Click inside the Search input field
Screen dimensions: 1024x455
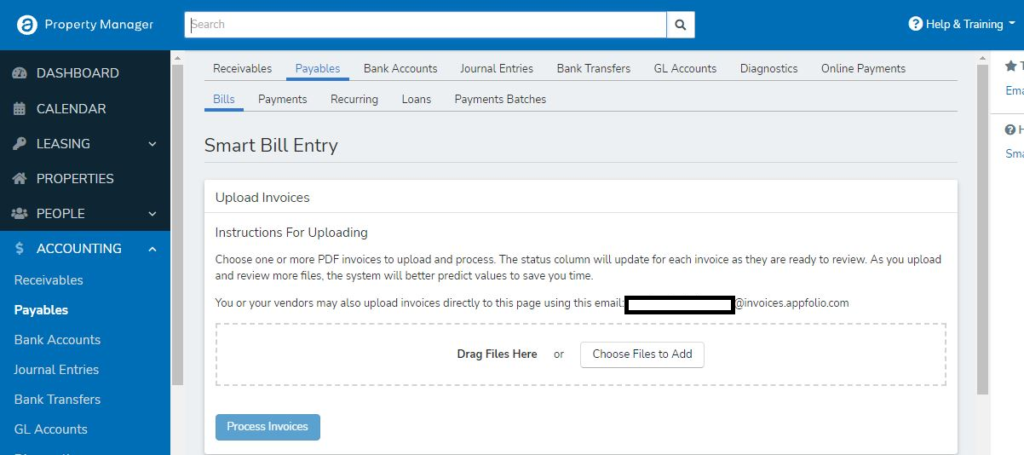coord(425,25)
